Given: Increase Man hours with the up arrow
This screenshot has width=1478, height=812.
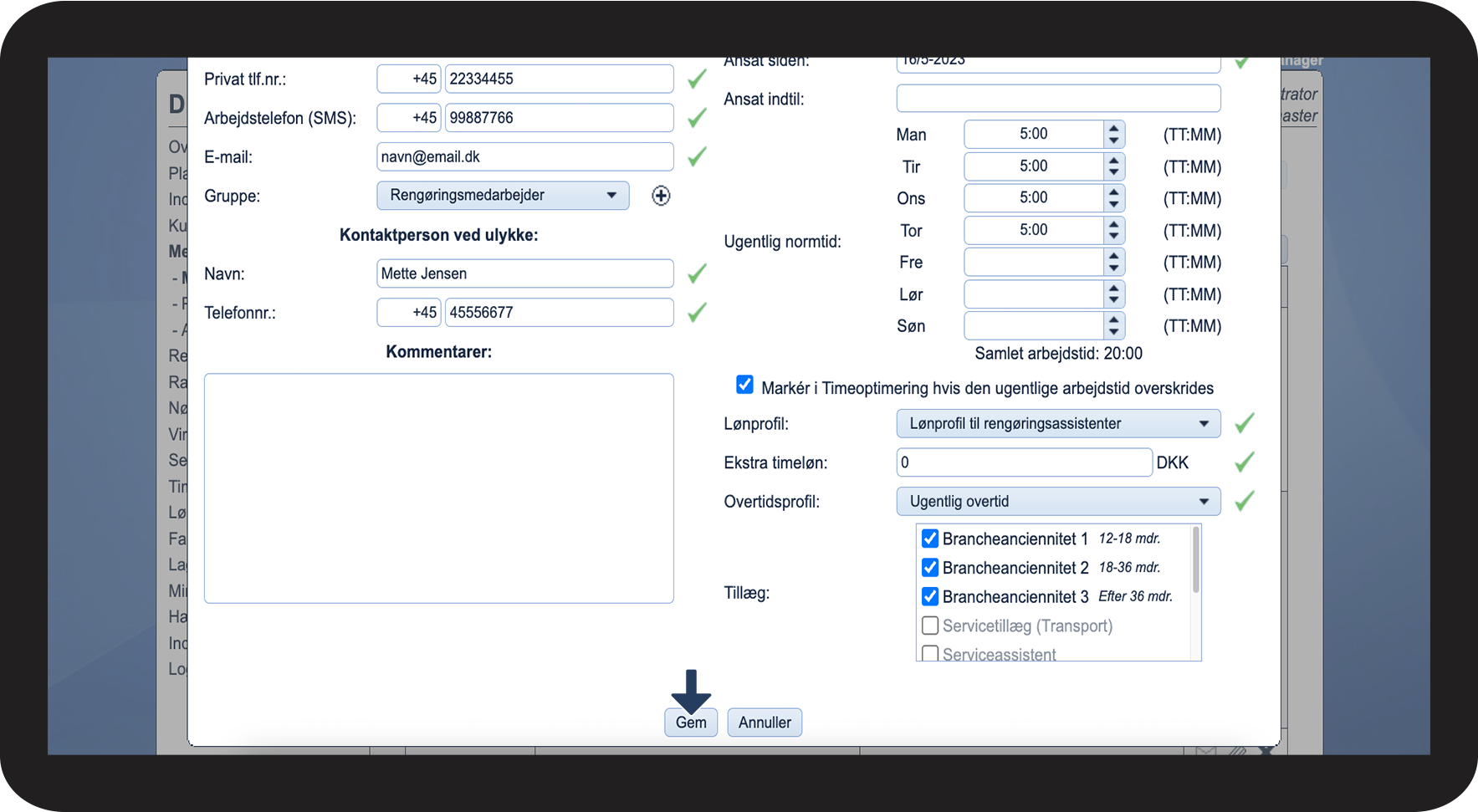Looking at the screenshot, I should pyautogui.click(x=1113, y=129).
